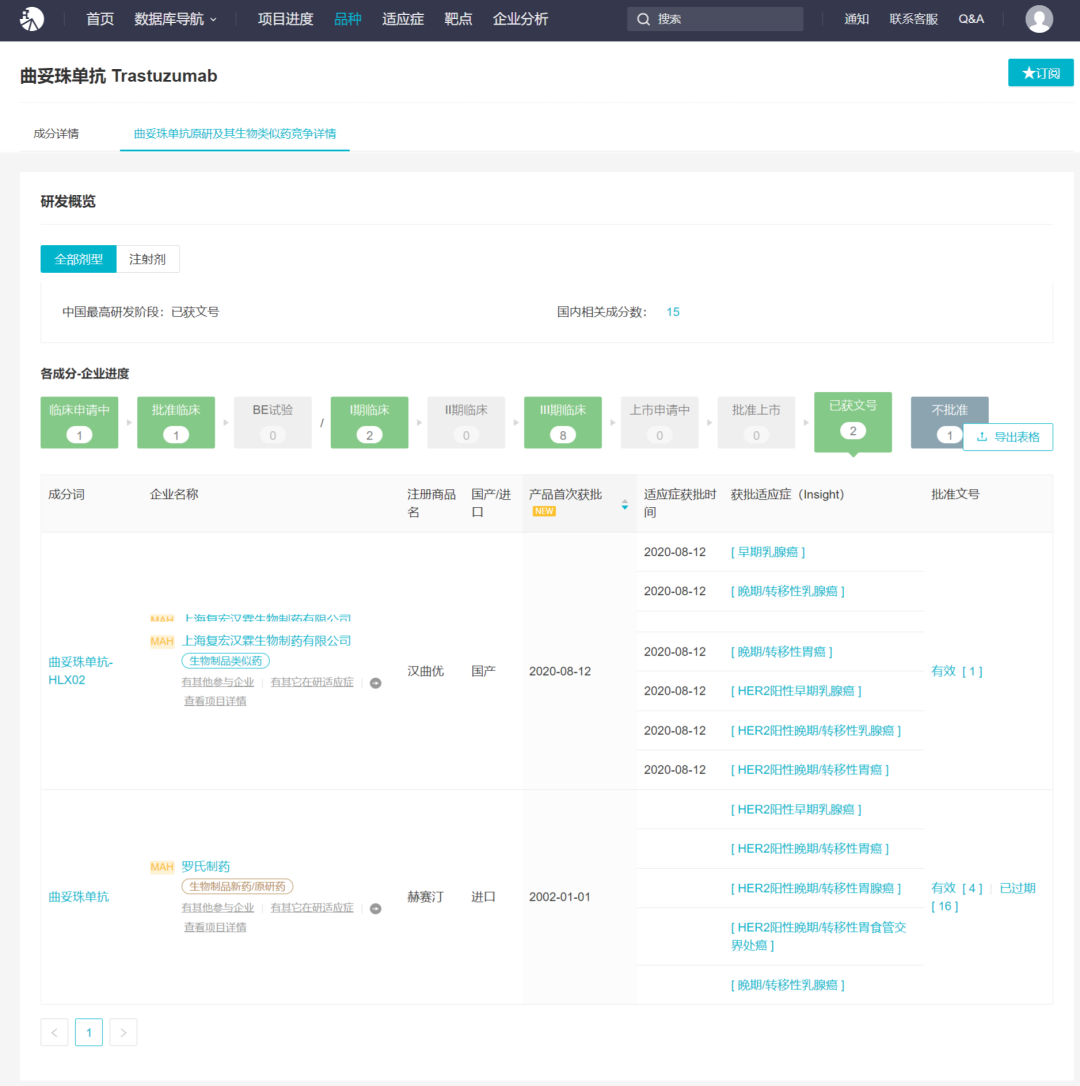The width and height of the screenshot is (1080, 1086).
Task: Open the [ 早期乳腺癌 ] indication
Action: coord(768,553)
